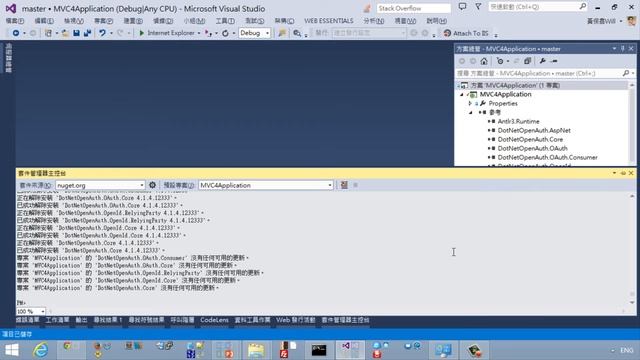
Task: Collapse the 參考 references node
Action: point(471,112)
